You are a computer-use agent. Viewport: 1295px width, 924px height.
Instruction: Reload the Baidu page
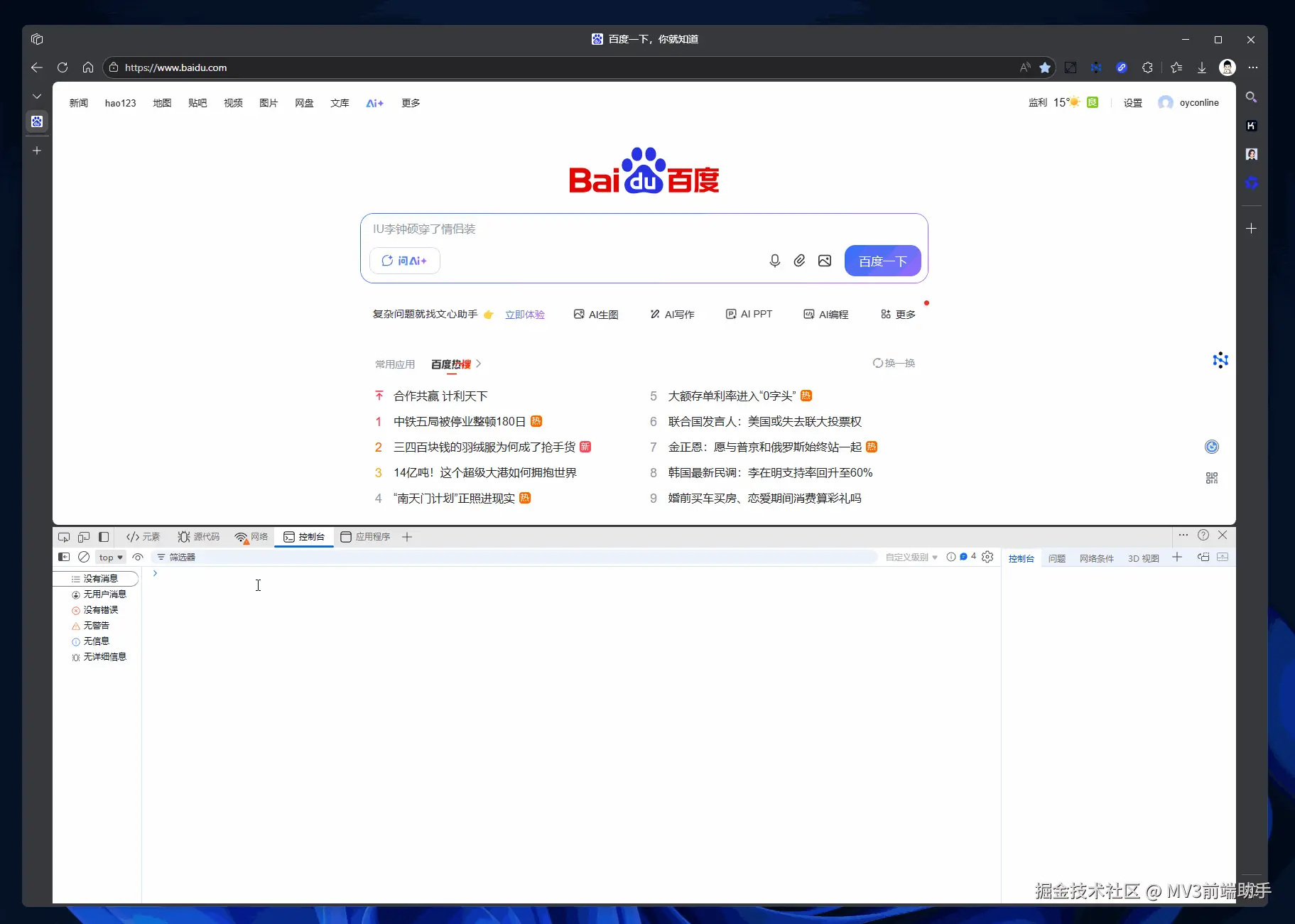click(63, 67)
